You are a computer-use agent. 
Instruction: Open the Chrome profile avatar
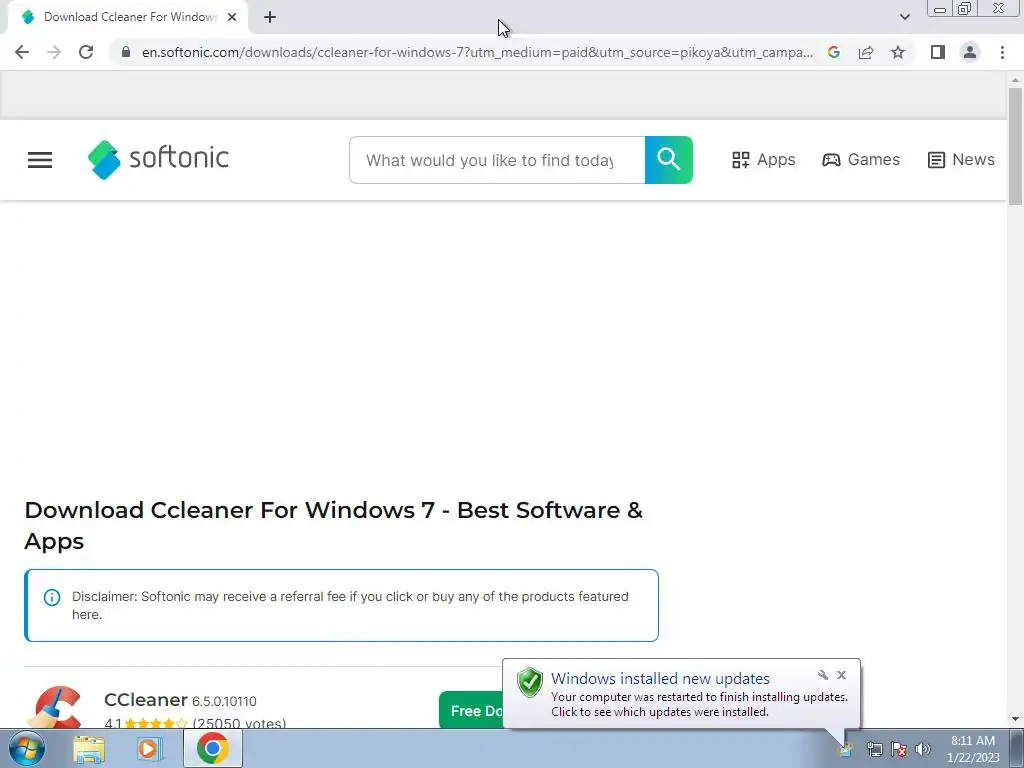click(x=970, y=52)
